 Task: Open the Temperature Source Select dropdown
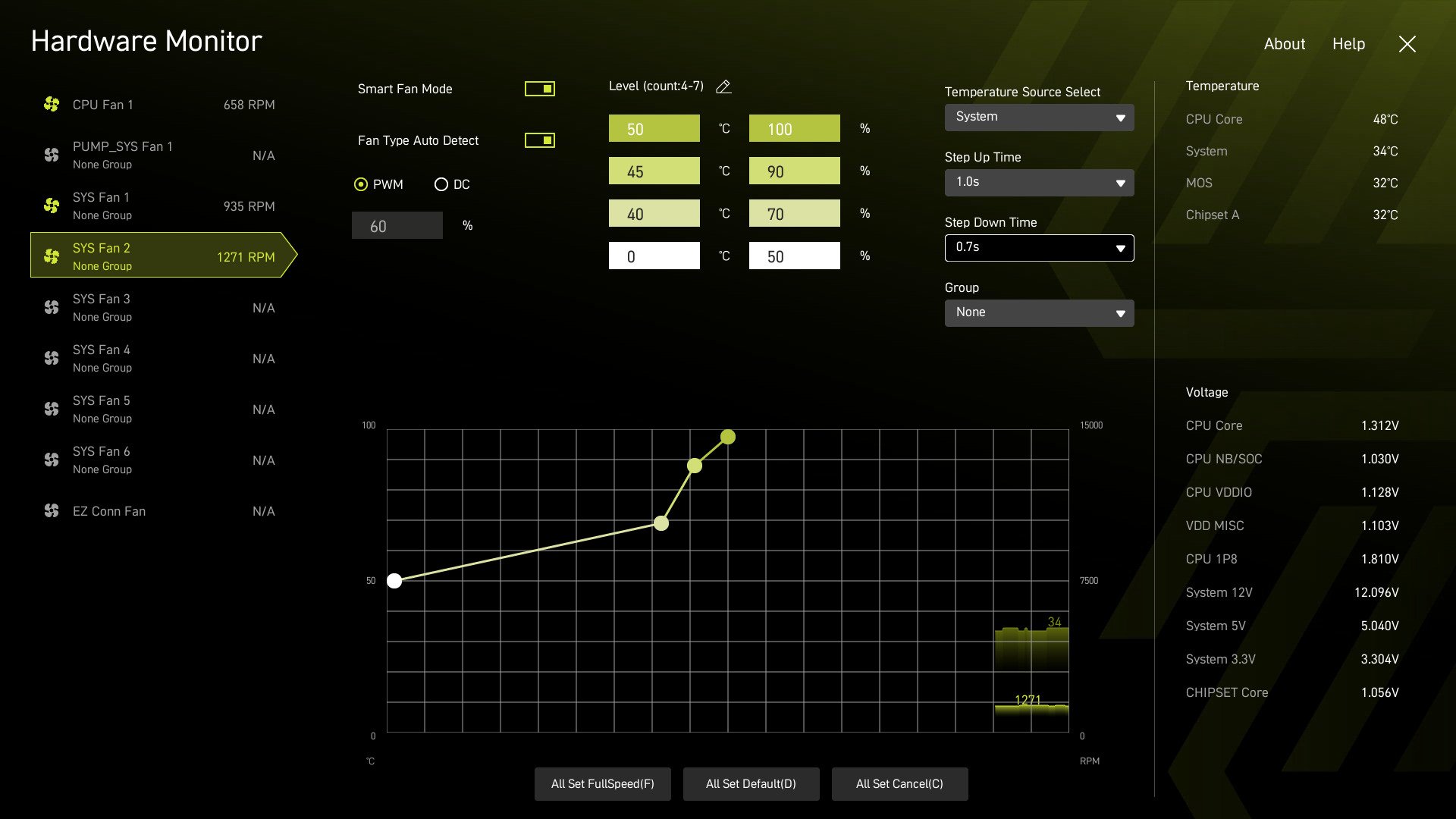coord(1039,118)
